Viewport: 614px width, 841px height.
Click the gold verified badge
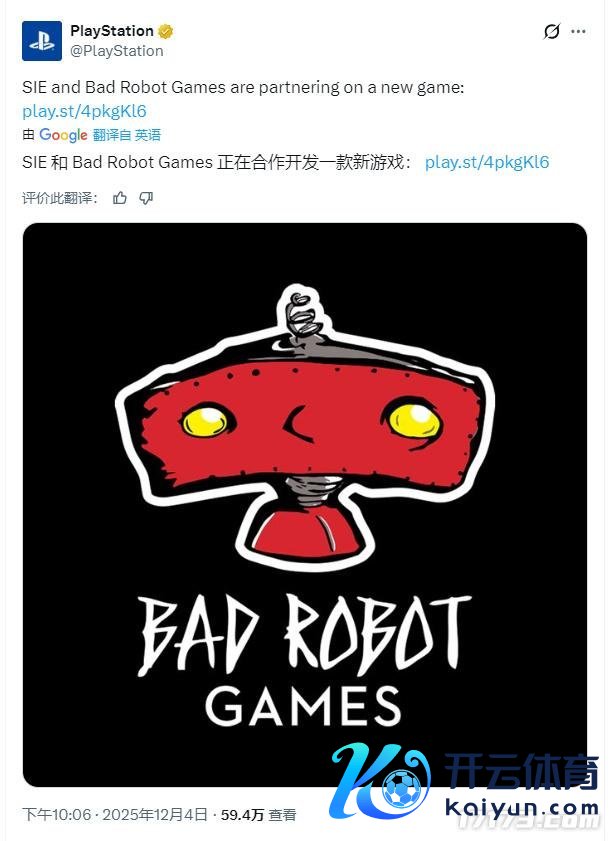166,31
